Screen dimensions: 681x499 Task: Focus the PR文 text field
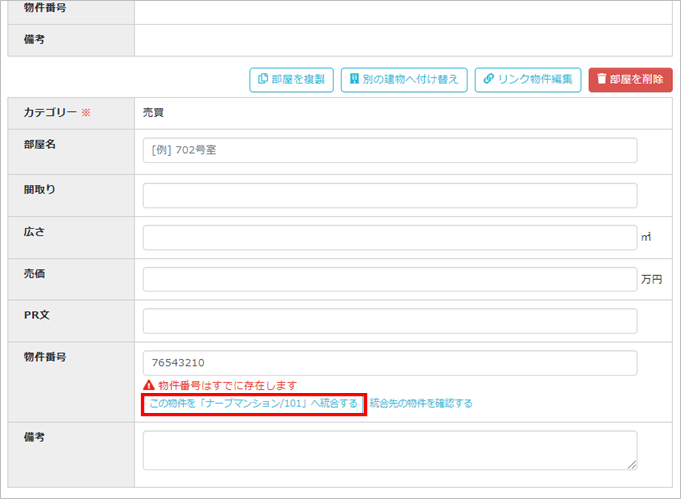pos(390,321)
